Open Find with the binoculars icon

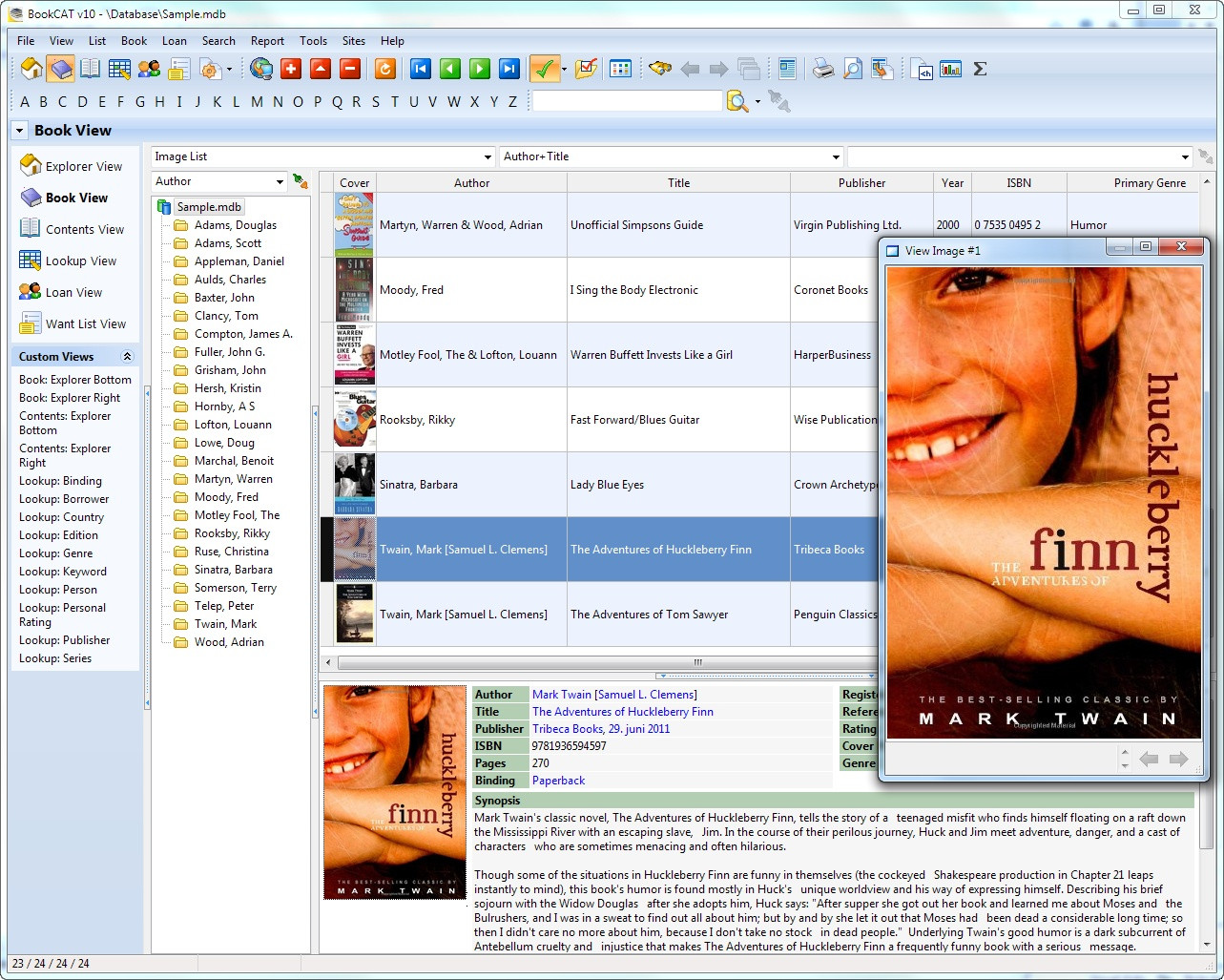click(660, 69)
